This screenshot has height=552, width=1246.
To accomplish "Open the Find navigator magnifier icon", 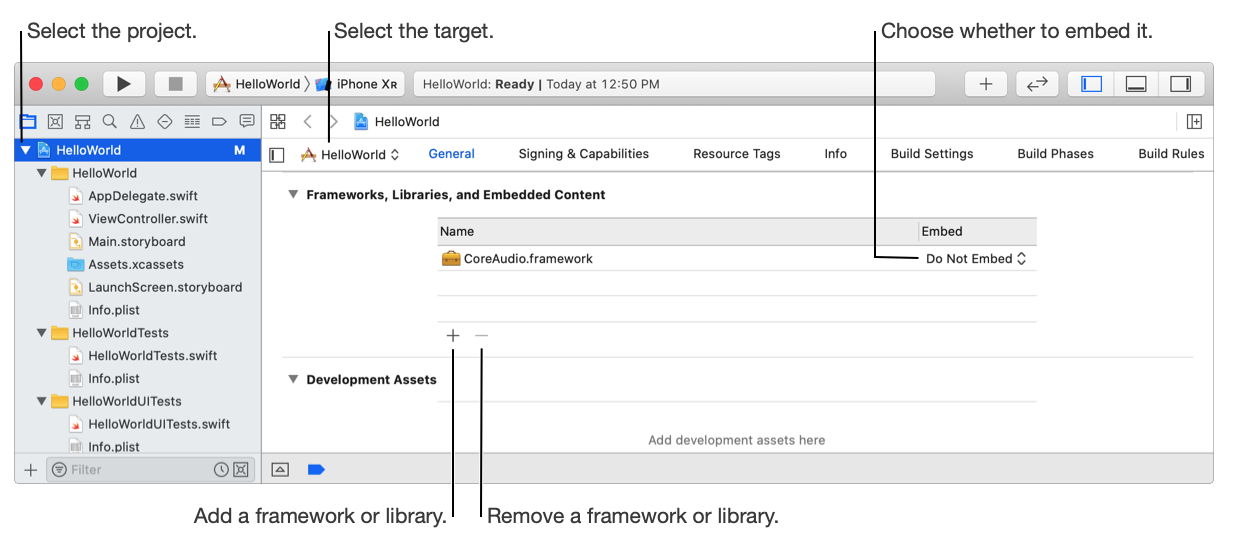I will [x=110, y=122].
